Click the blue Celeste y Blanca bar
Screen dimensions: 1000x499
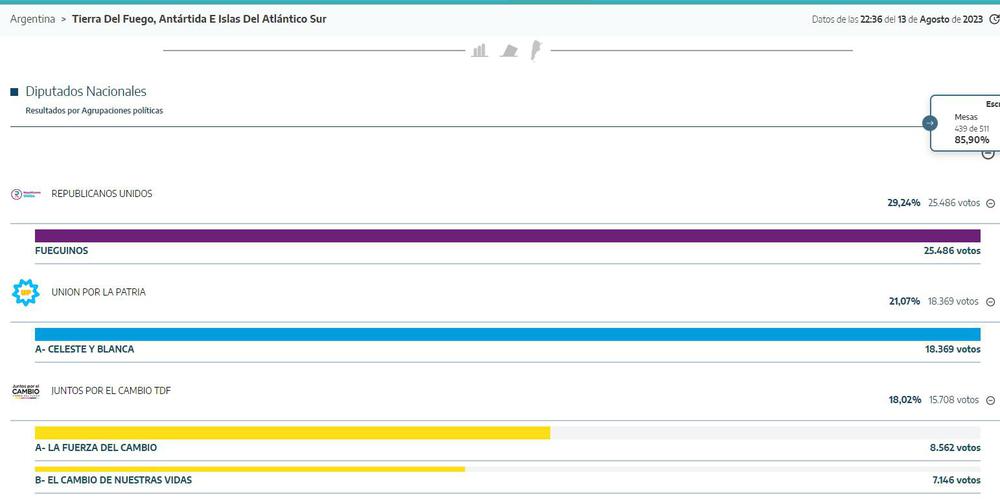(507, 334)
